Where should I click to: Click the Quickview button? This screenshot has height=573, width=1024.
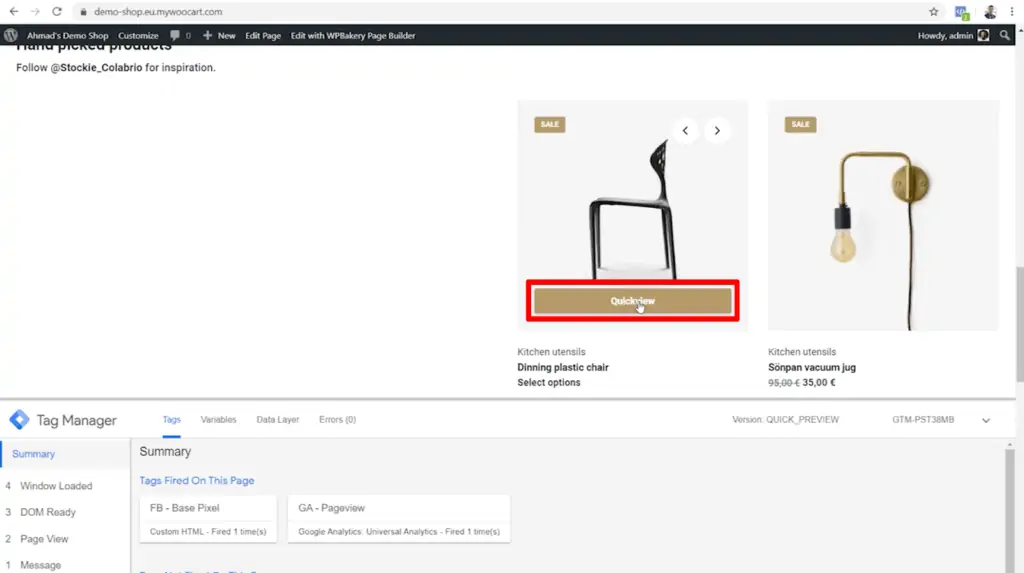pos(632,301)
